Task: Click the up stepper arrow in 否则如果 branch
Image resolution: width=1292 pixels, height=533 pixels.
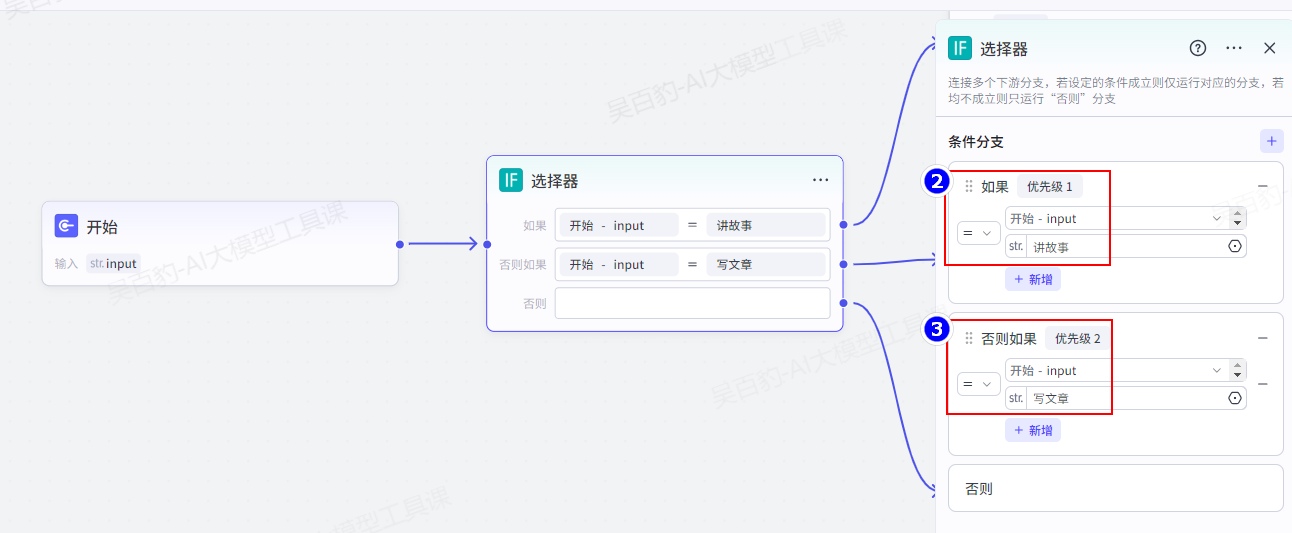Action: click(1238, 365)
